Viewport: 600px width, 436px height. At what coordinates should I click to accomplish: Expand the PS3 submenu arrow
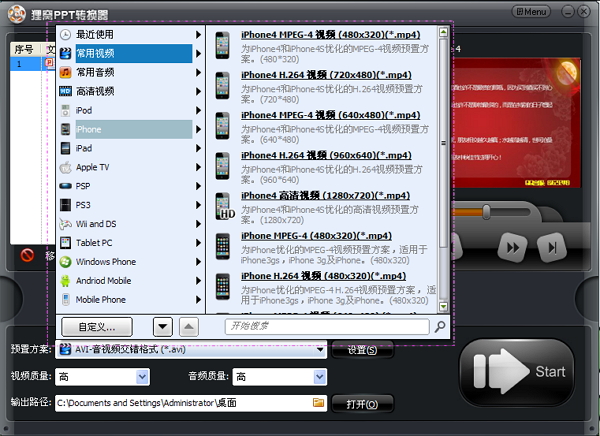pos(198,205)
